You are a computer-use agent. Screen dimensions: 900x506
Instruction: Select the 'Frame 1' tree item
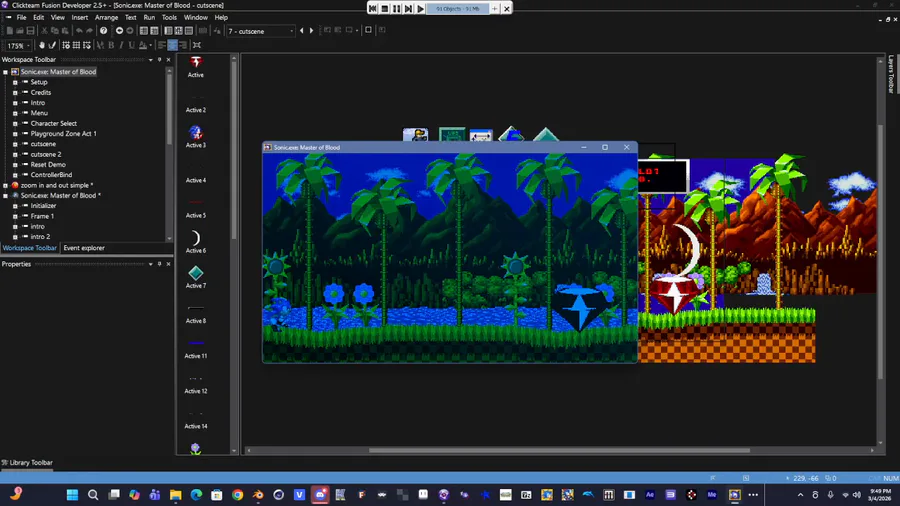(42, 216)
